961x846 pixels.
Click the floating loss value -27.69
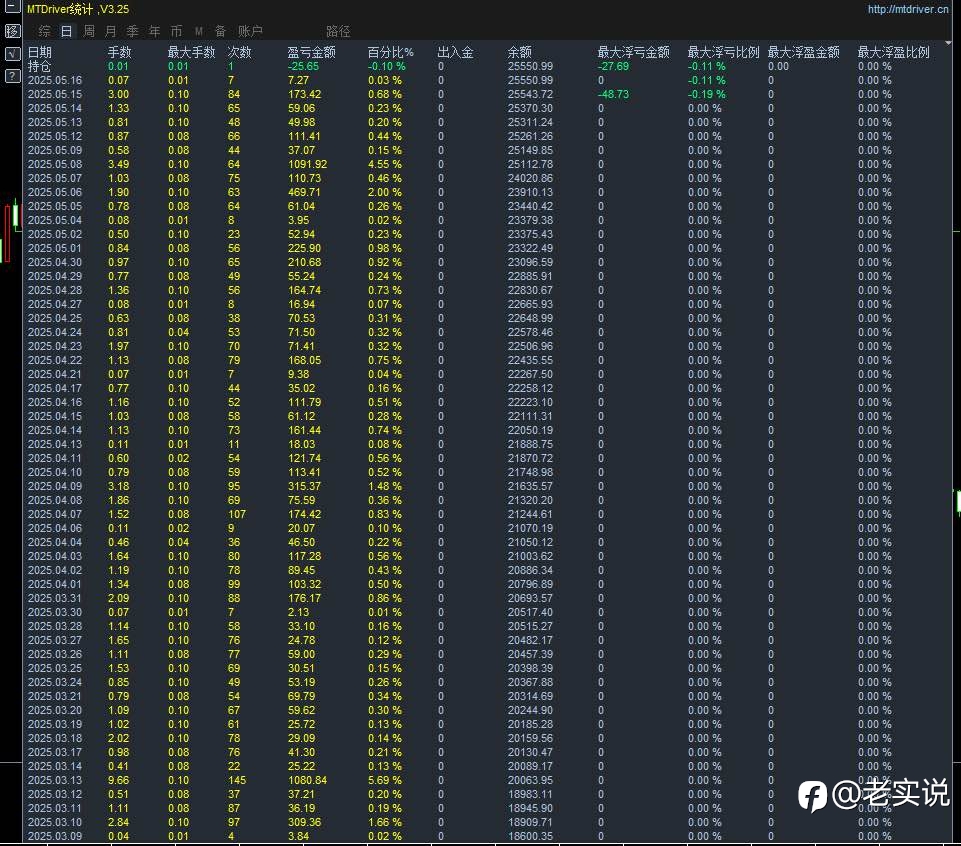[613, 66]
